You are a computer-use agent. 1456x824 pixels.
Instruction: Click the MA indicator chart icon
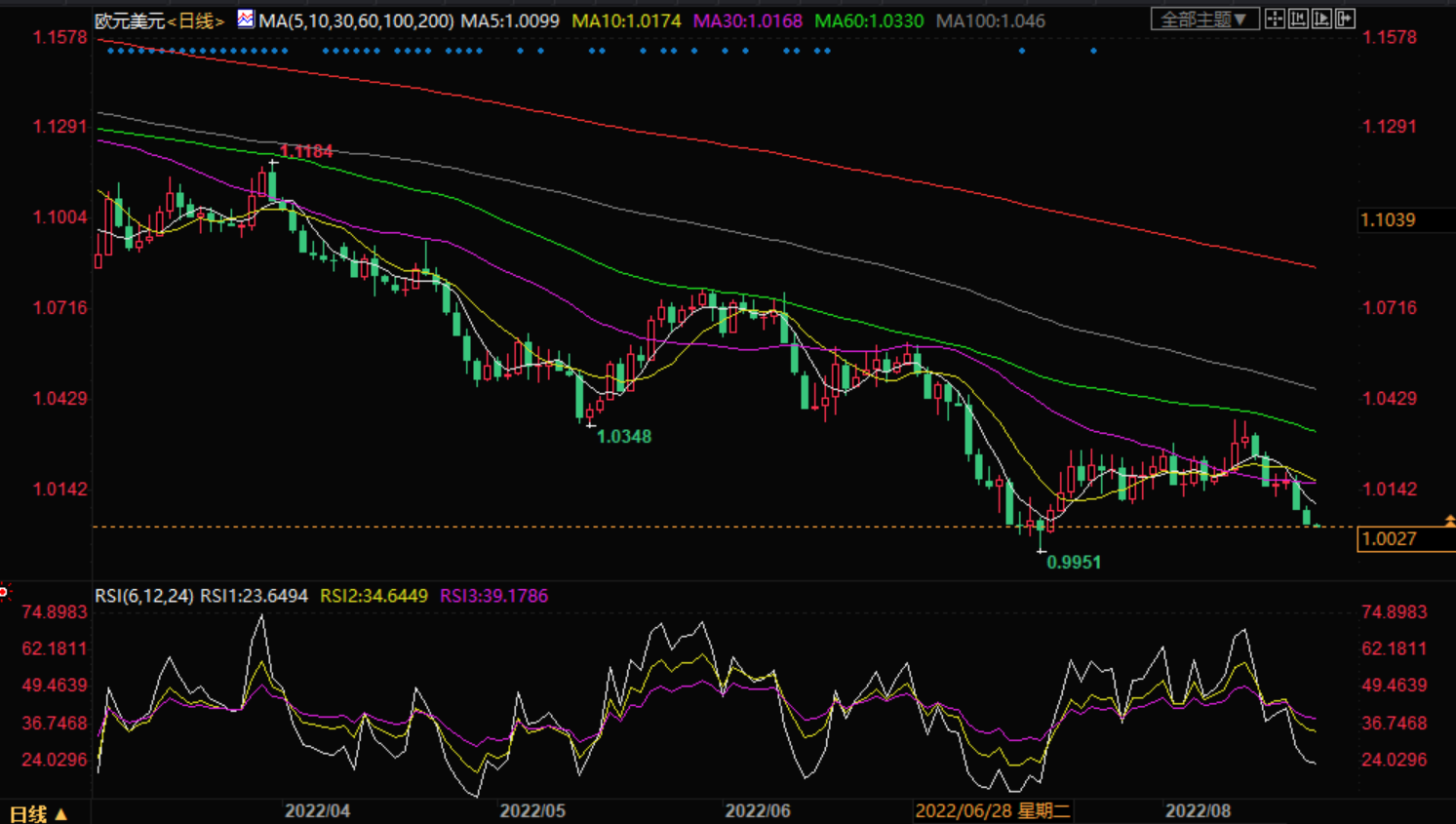[x=246, y=20]
